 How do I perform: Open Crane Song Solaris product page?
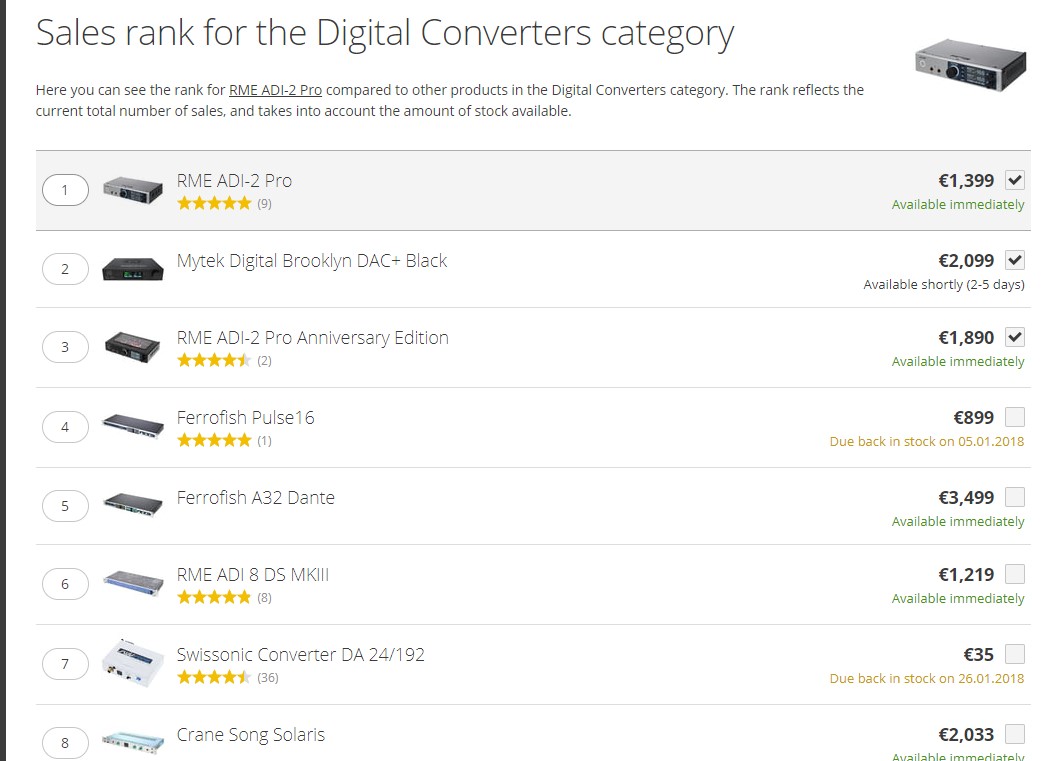point(250,735)
